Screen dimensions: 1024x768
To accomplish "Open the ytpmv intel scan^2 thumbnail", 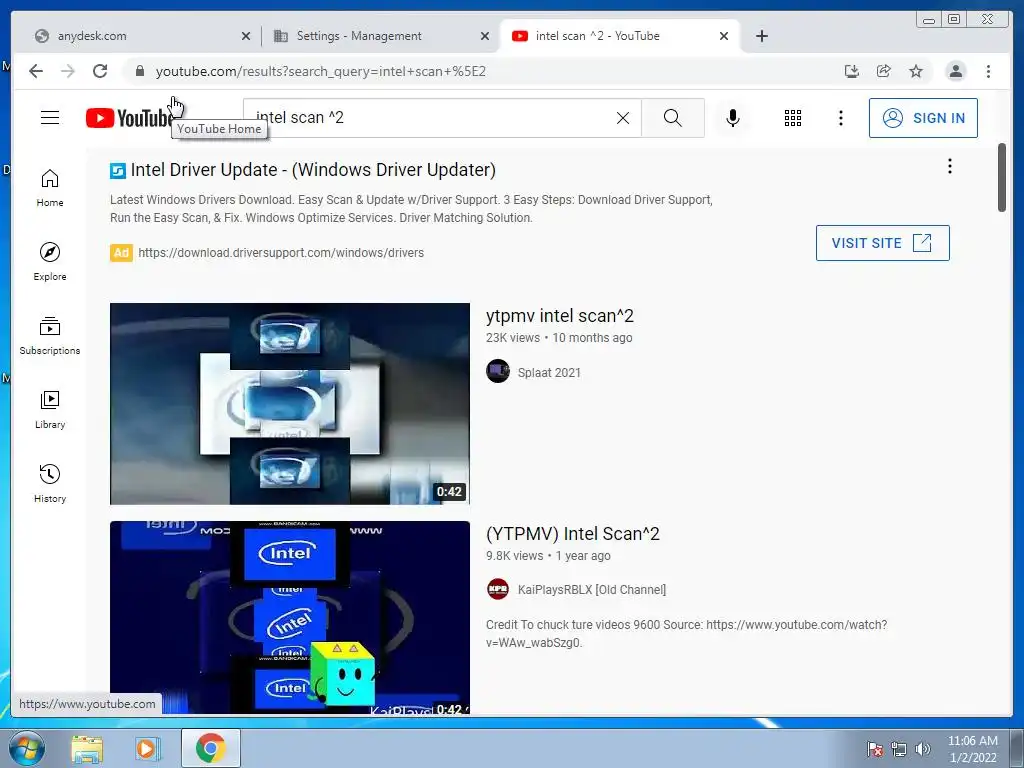I will tap(289, 404).
